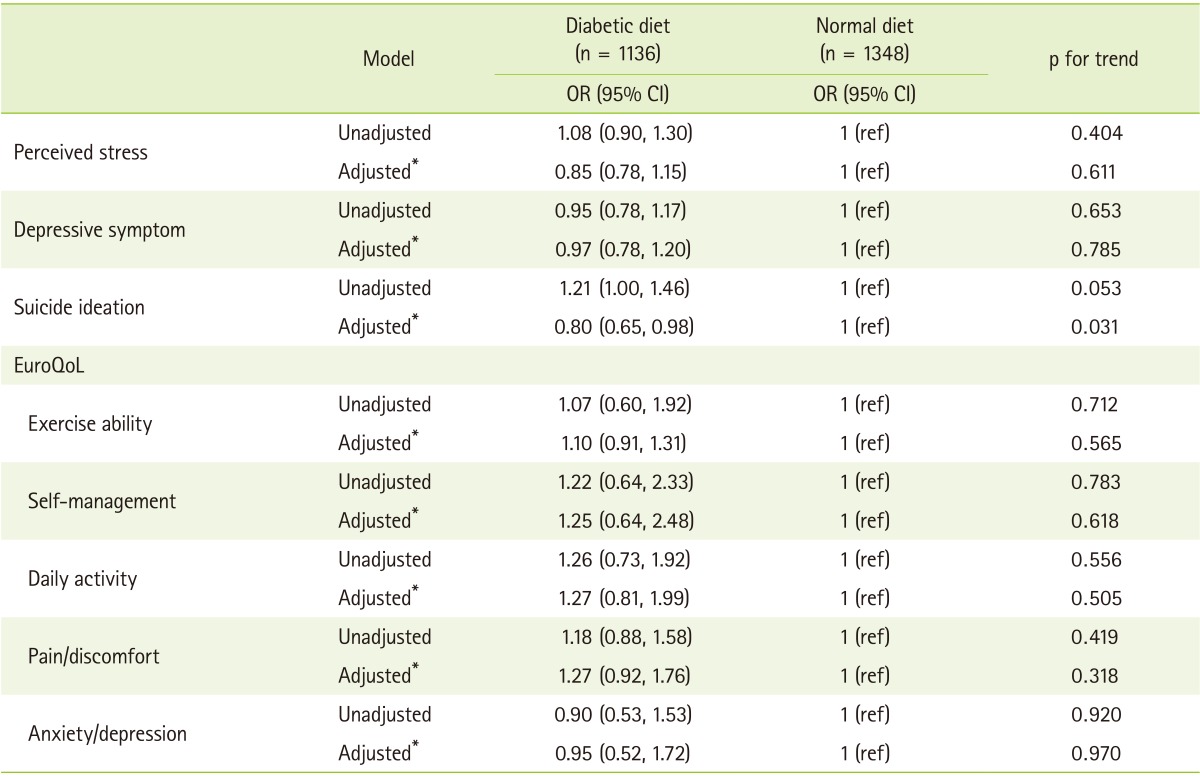Screen dimensions: 1200x776
Task: Click the 'Daily activity' row label
Action: pyautogui.click(x=84, y=578)
